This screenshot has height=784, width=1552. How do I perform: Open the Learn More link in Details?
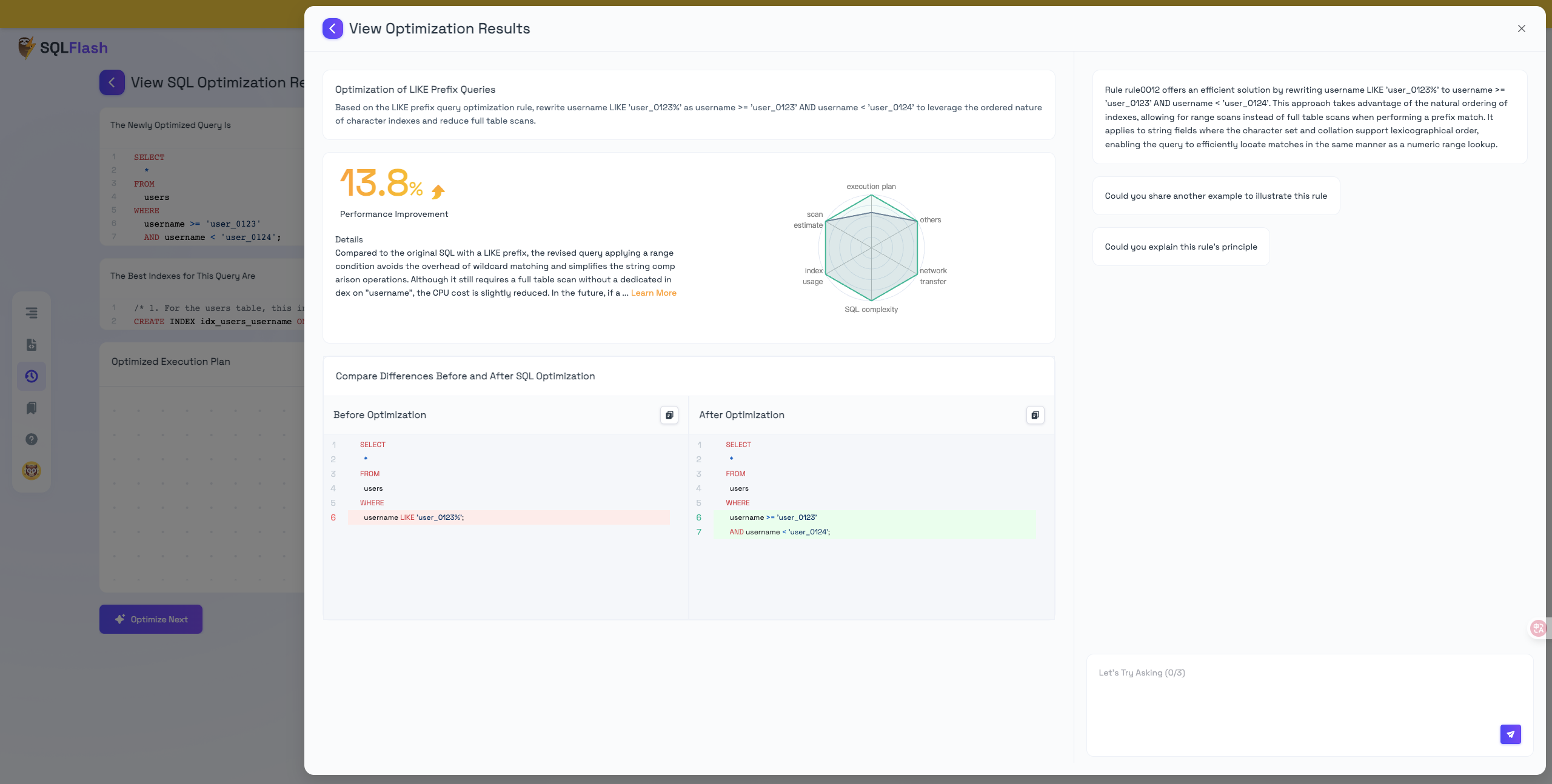(654, 293)
